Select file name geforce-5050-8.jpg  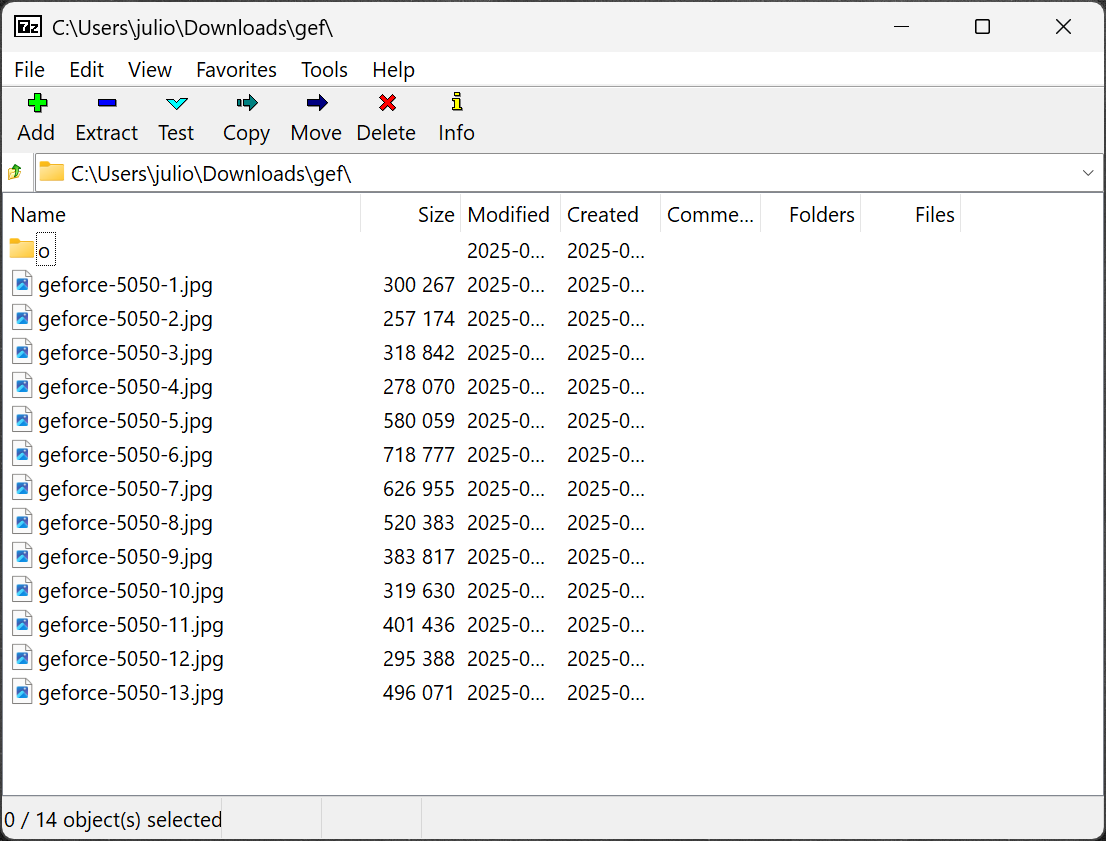(x=126, y=523)
